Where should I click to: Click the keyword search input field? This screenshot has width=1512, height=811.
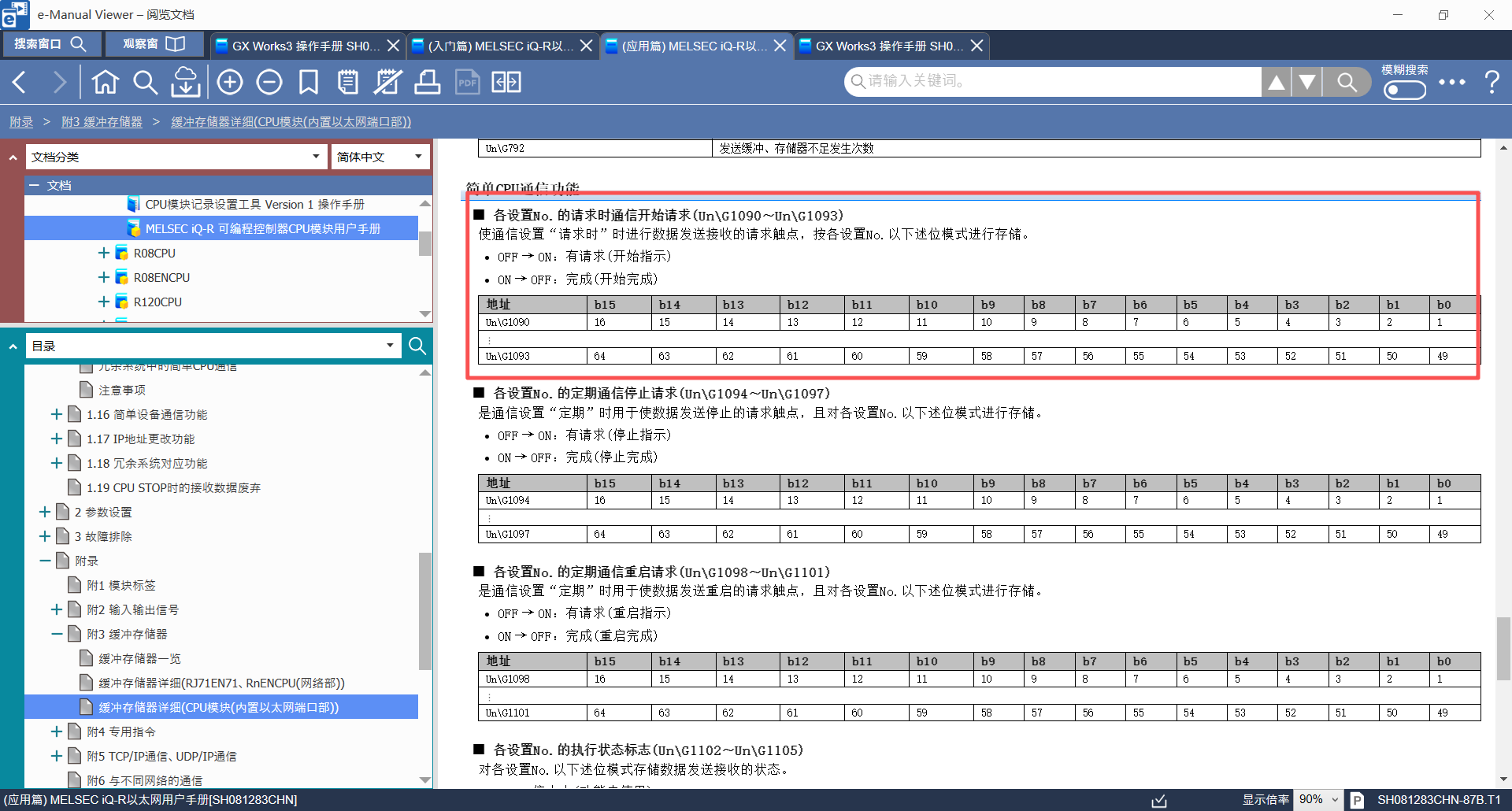[x=1055, y=81]
